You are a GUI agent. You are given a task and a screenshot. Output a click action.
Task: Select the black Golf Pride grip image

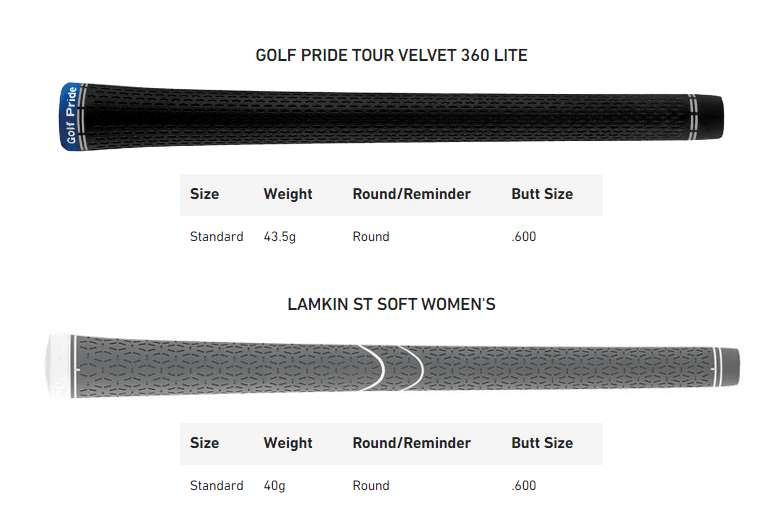391,116
